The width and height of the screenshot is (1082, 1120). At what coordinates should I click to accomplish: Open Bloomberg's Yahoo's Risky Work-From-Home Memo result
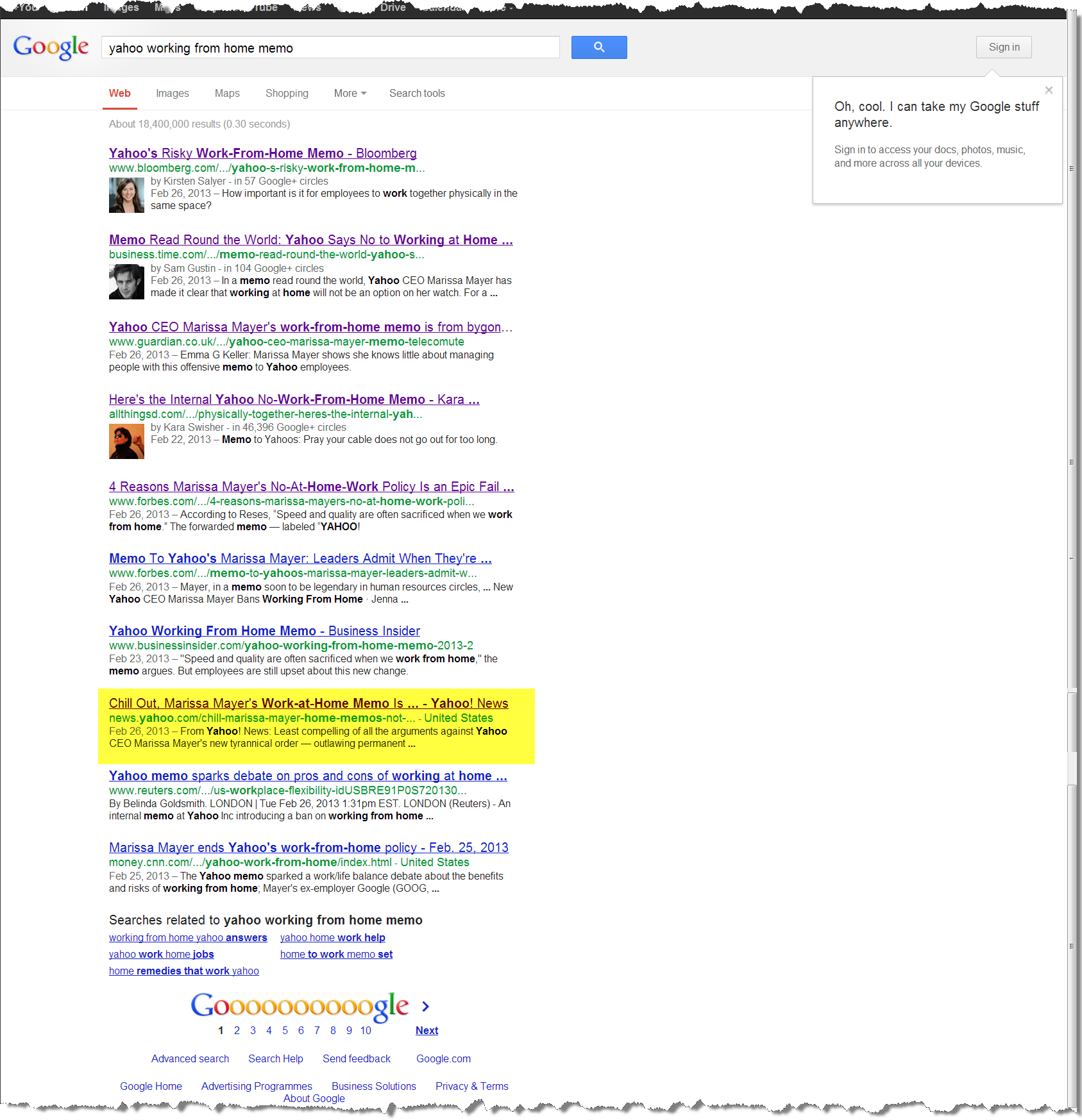[263, 153]
